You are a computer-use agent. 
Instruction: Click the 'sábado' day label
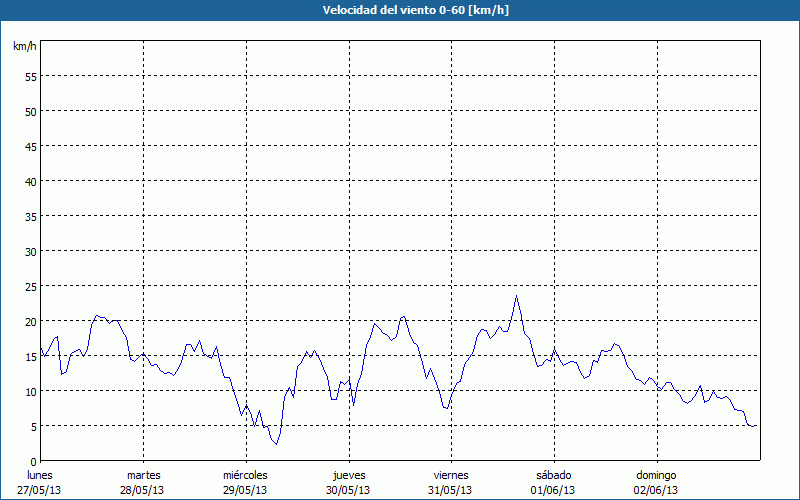click(553, 475)
